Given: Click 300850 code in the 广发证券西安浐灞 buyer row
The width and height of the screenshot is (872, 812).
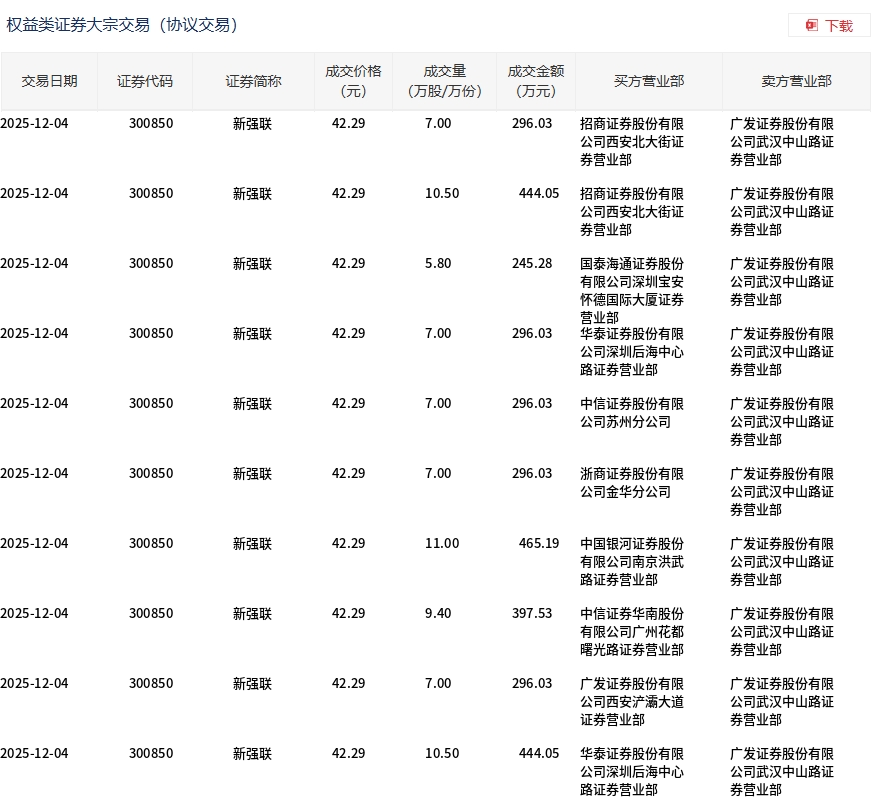Looking at the screenshot, I should (x=151, y=683).
